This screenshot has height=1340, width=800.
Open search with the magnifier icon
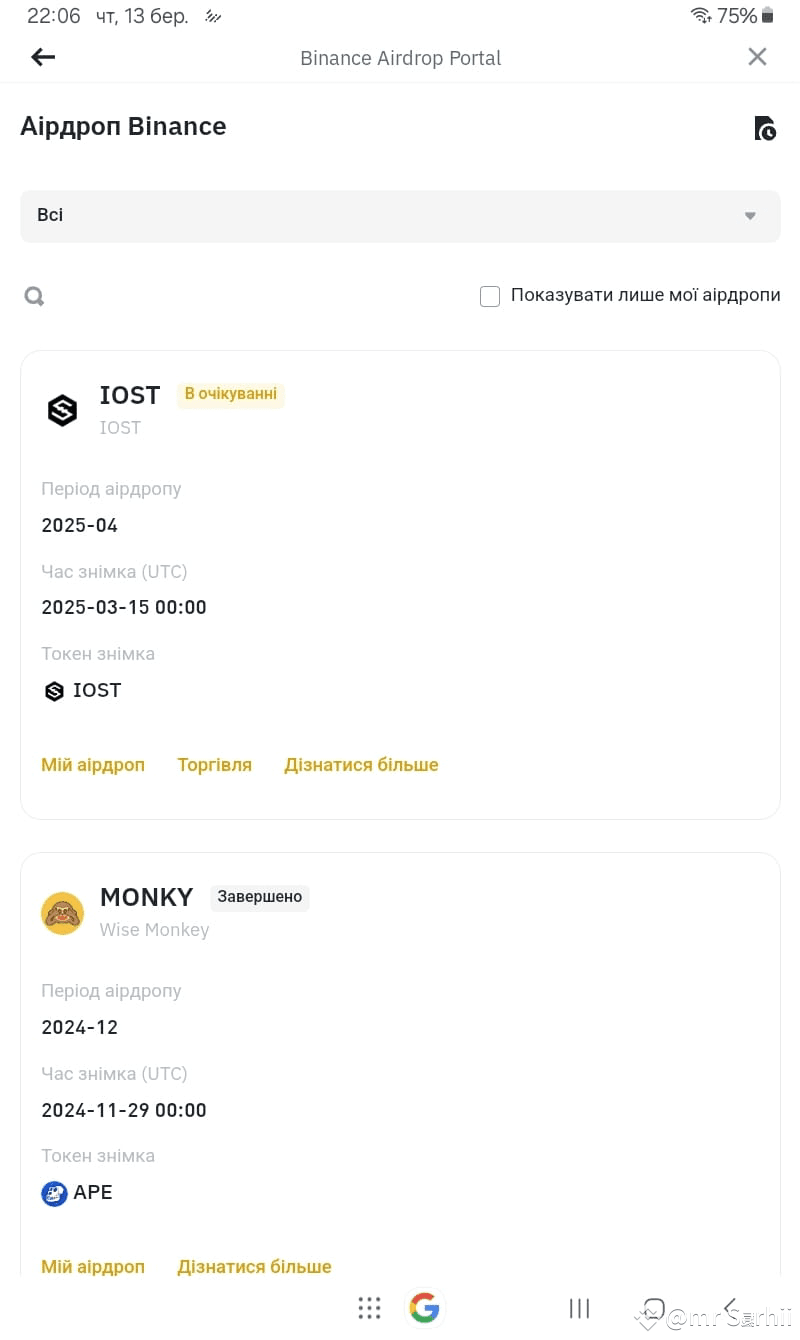pos(34,295)
